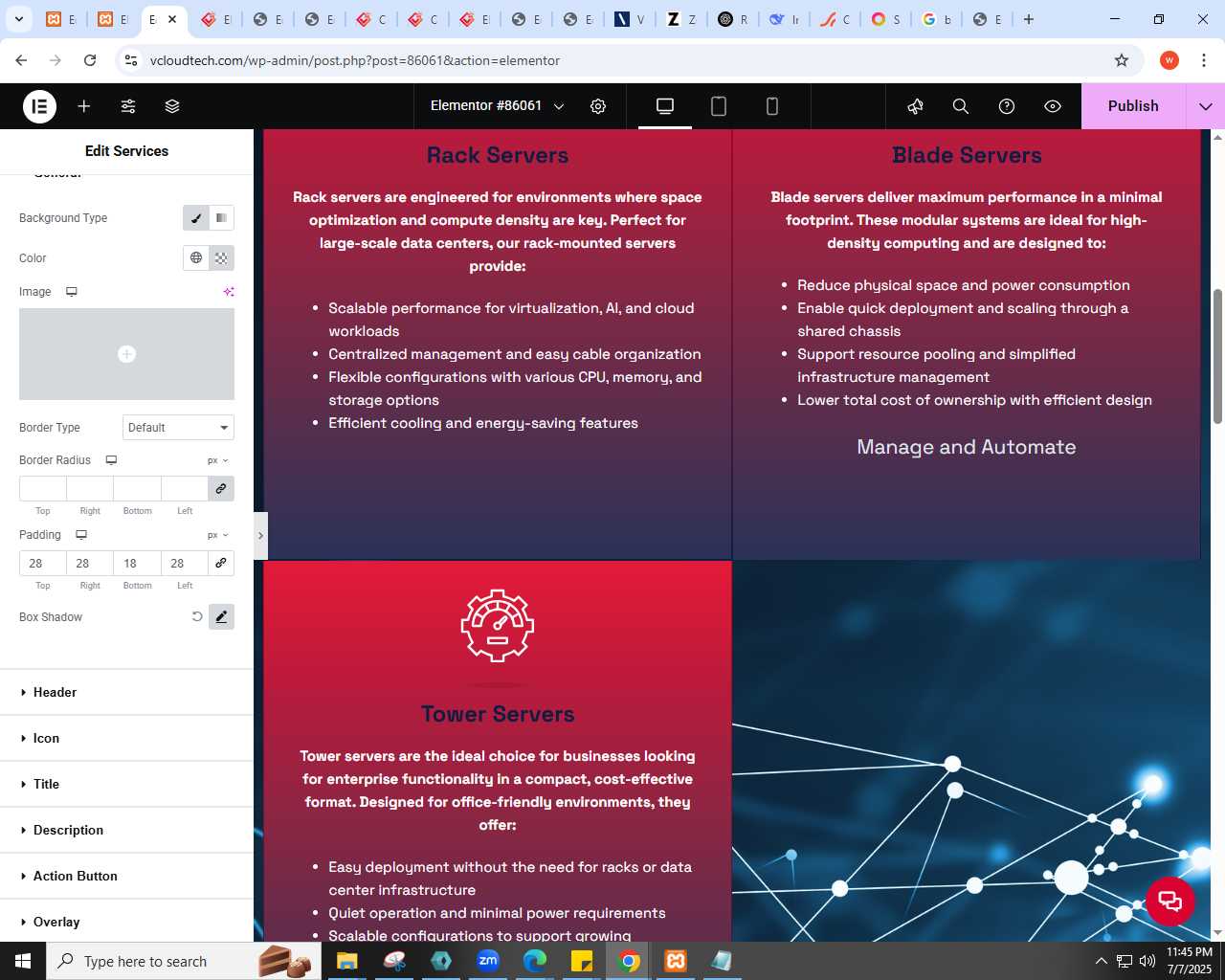Click the Rack Servers heading
1225x980 pixels.
[498, 155]
